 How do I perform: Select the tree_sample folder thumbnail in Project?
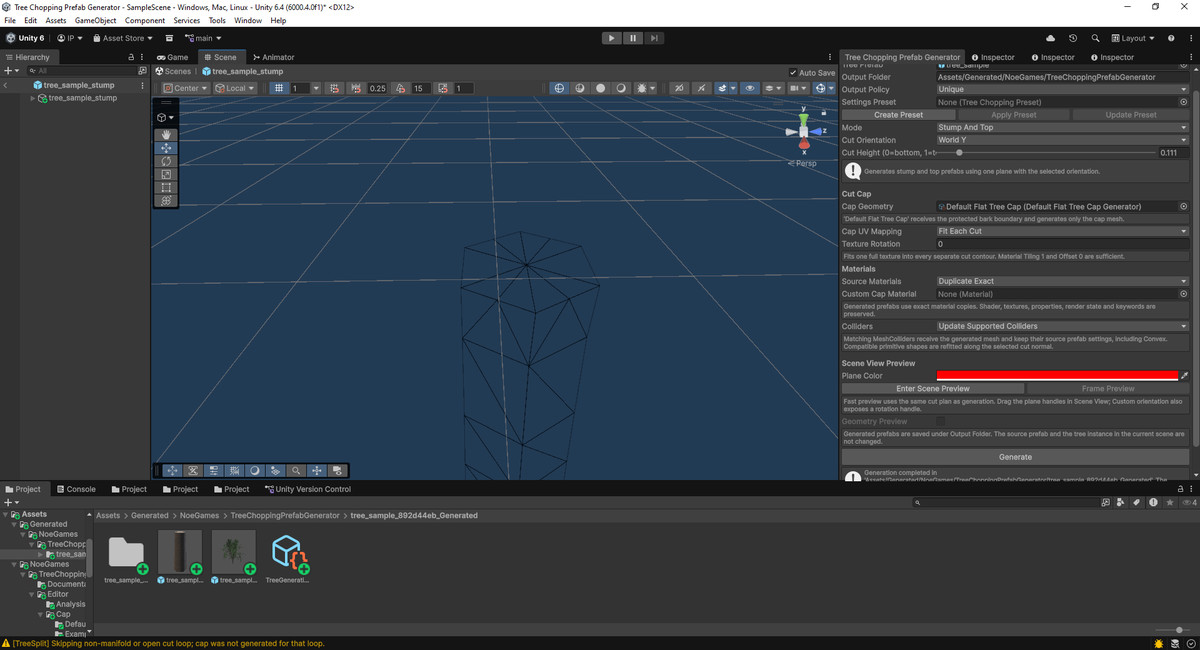pos(126,552)
